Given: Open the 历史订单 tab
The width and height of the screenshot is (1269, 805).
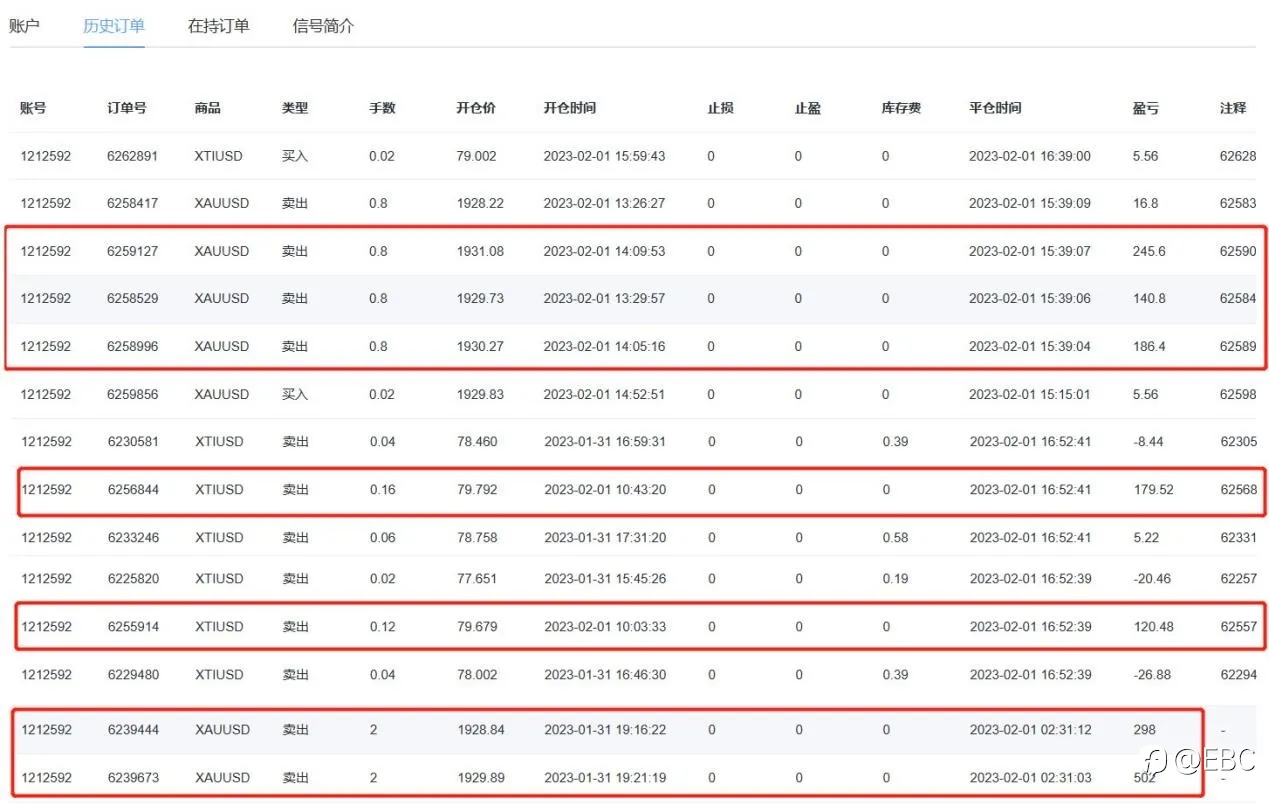Looking at the screenshot, I should (x=114, y=26).
